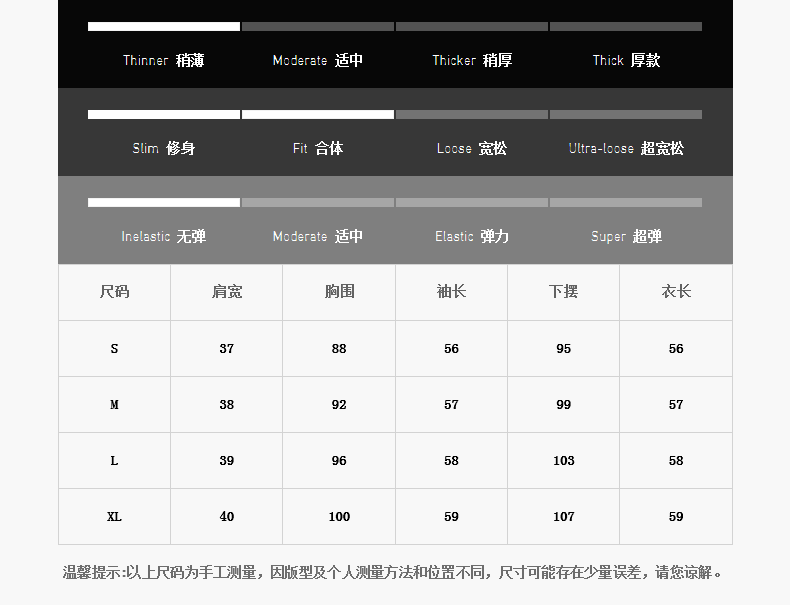Click the Ultra-loose 超宽松 label
The width and height of the screenshot is (790, 605).
tap(625, 148)
